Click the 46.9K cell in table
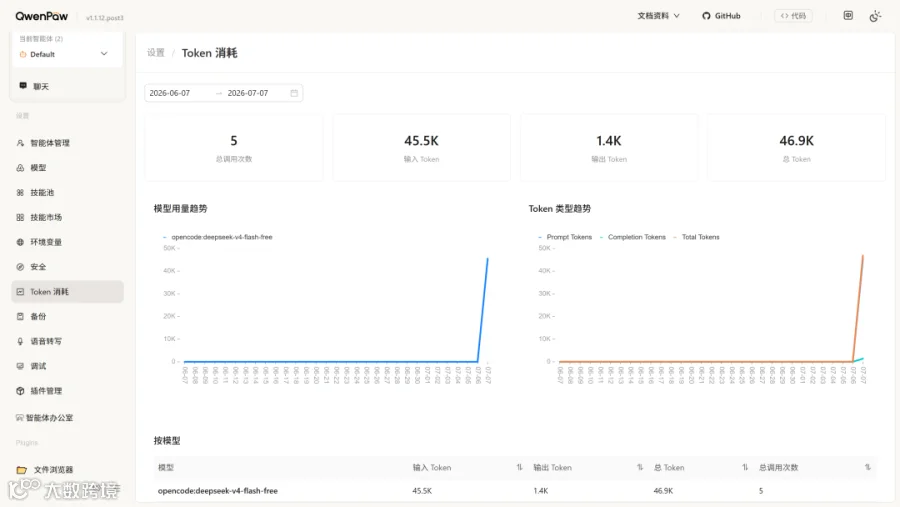Screen dimensions: 900x507 tap(663, 491)
